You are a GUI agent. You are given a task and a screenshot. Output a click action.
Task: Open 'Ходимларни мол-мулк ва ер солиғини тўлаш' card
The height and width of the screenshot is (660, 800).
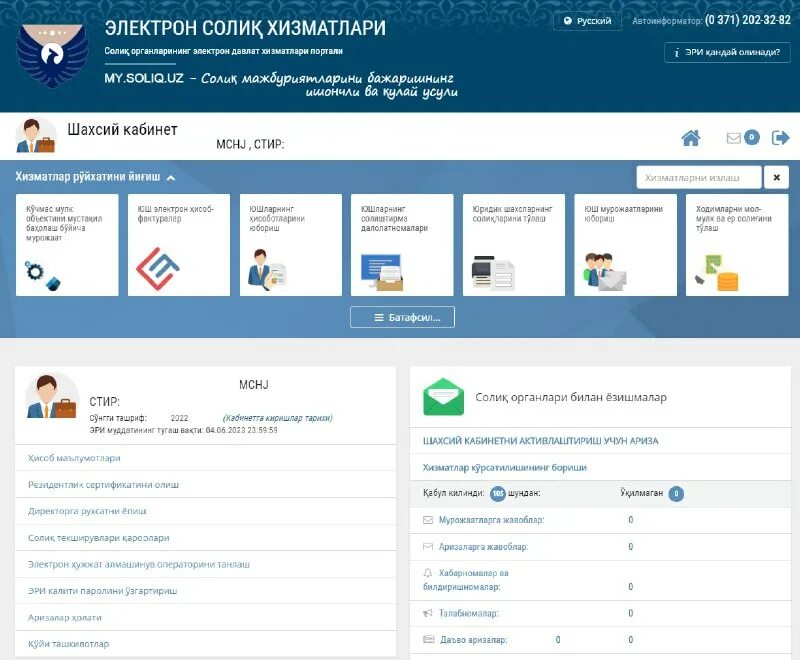point(737,245)
